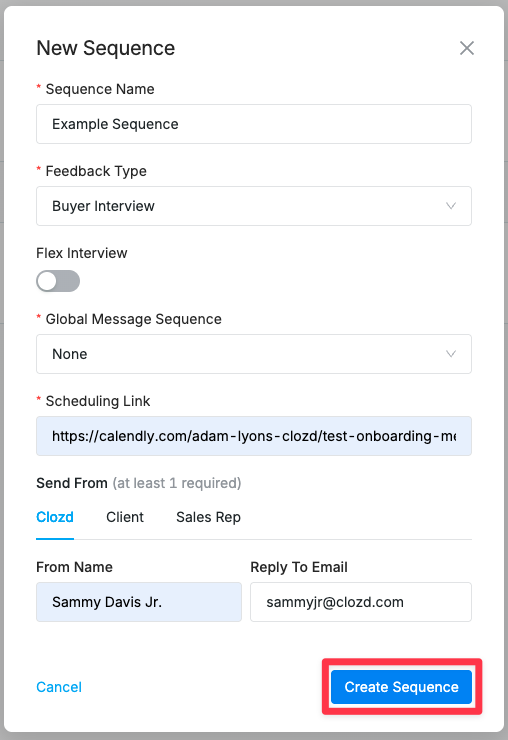Open the Sales Rep tab

click(x=208, y=517)
